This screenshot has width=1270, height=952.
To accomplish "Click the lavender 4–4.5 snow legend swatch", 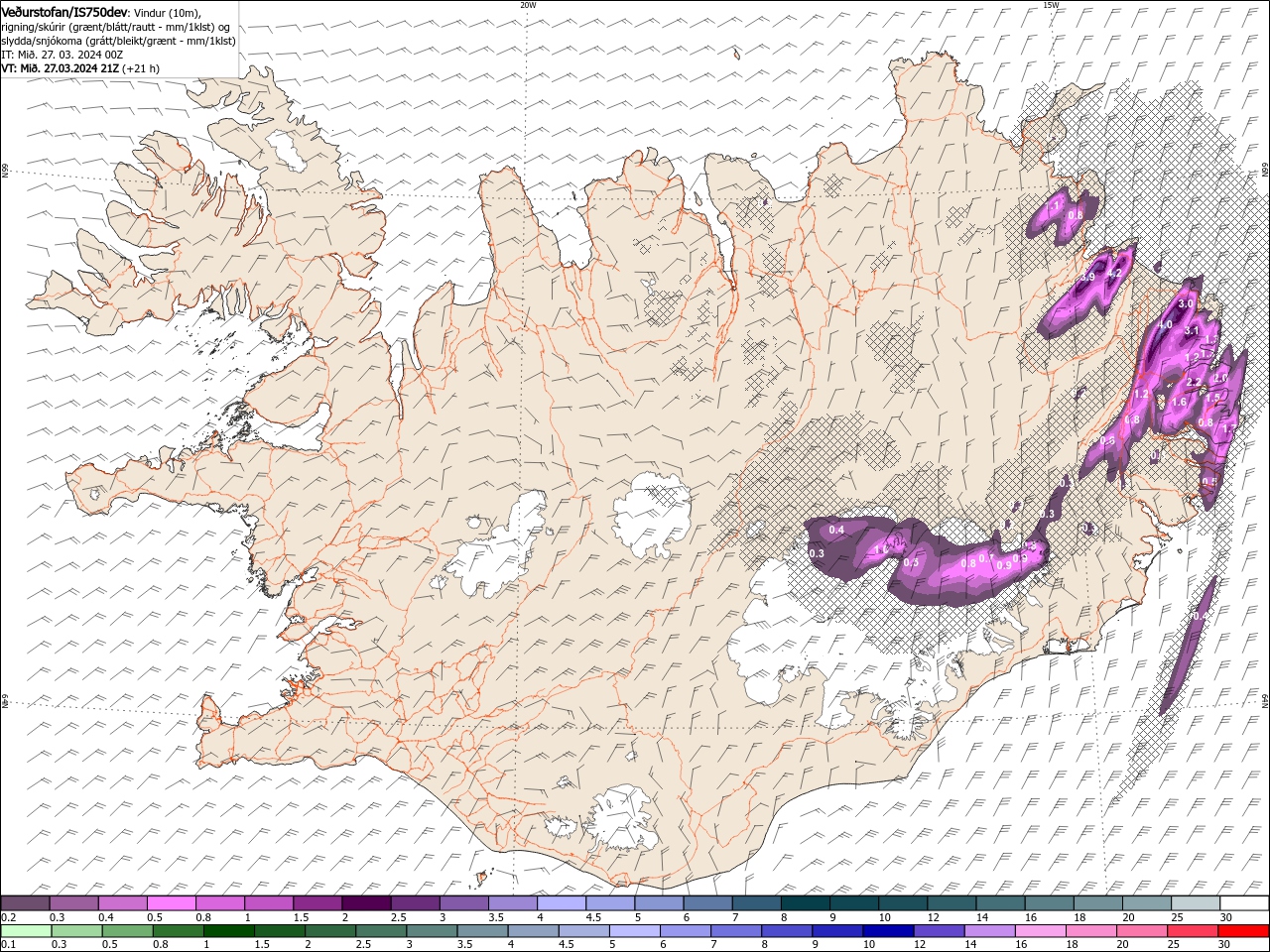I will 562,903.
